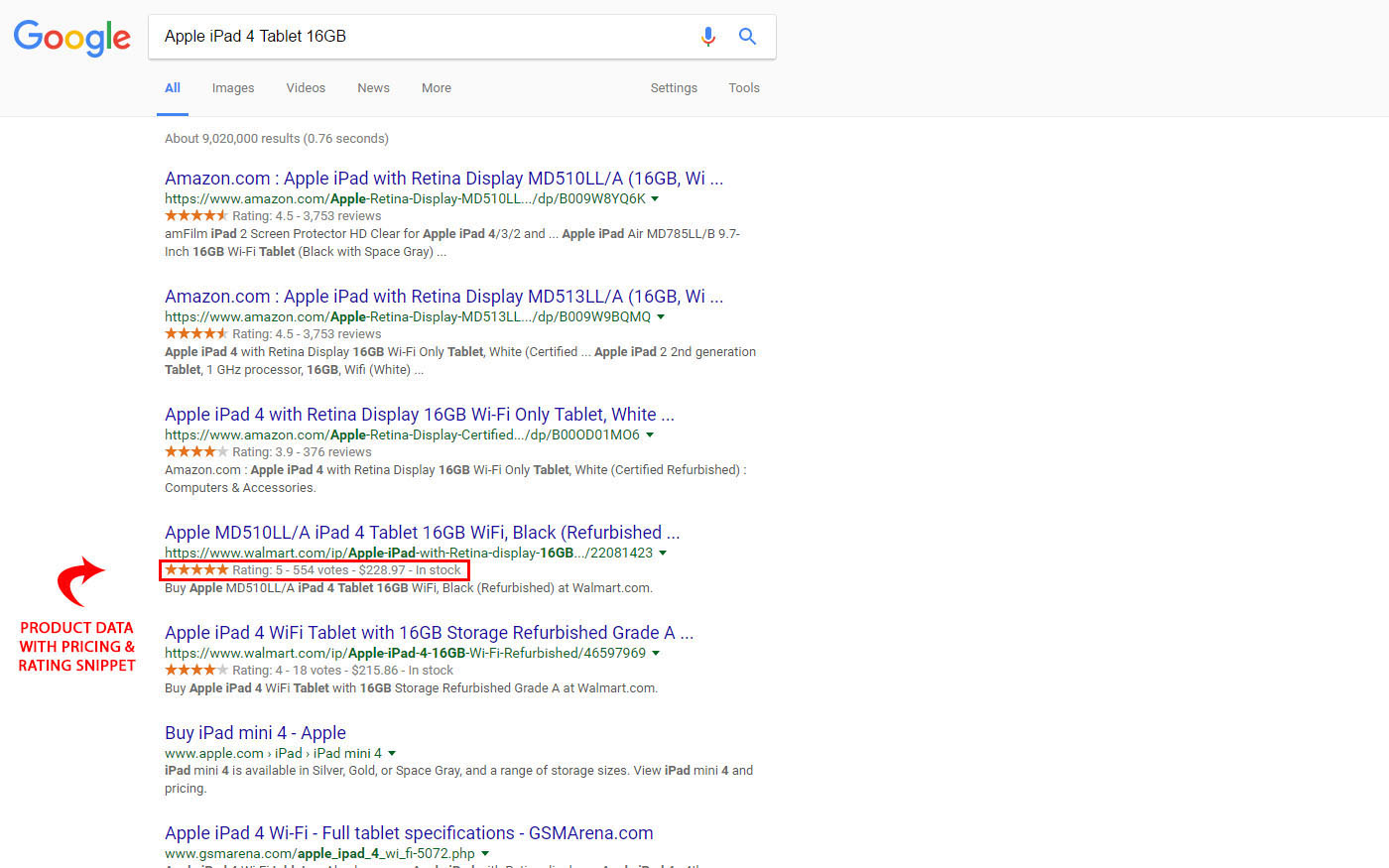Screen dimensions: 1389x868
Task: Expand dropdown arrow next to gsmarena.com URL
Action: coord(485,854)
